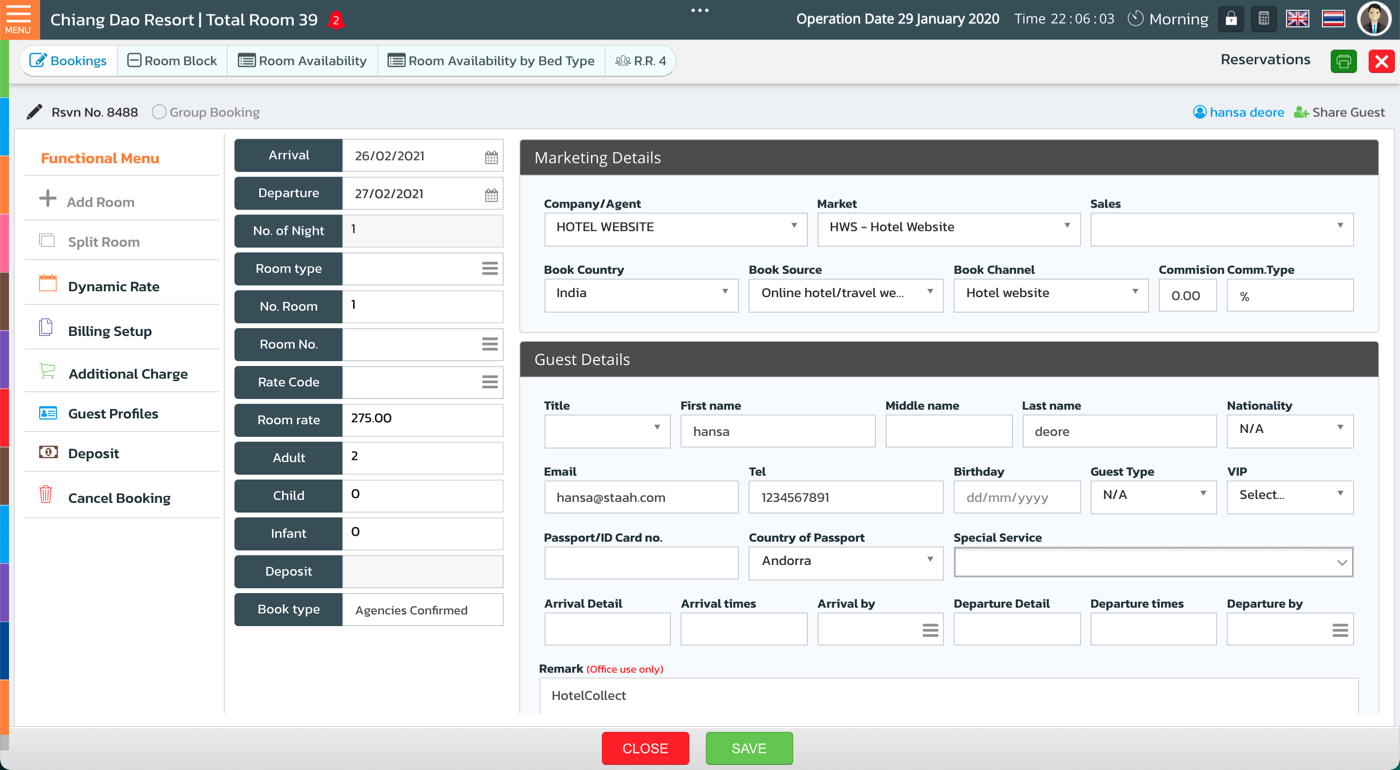Switch to Bookings tab

click(69, 61)
